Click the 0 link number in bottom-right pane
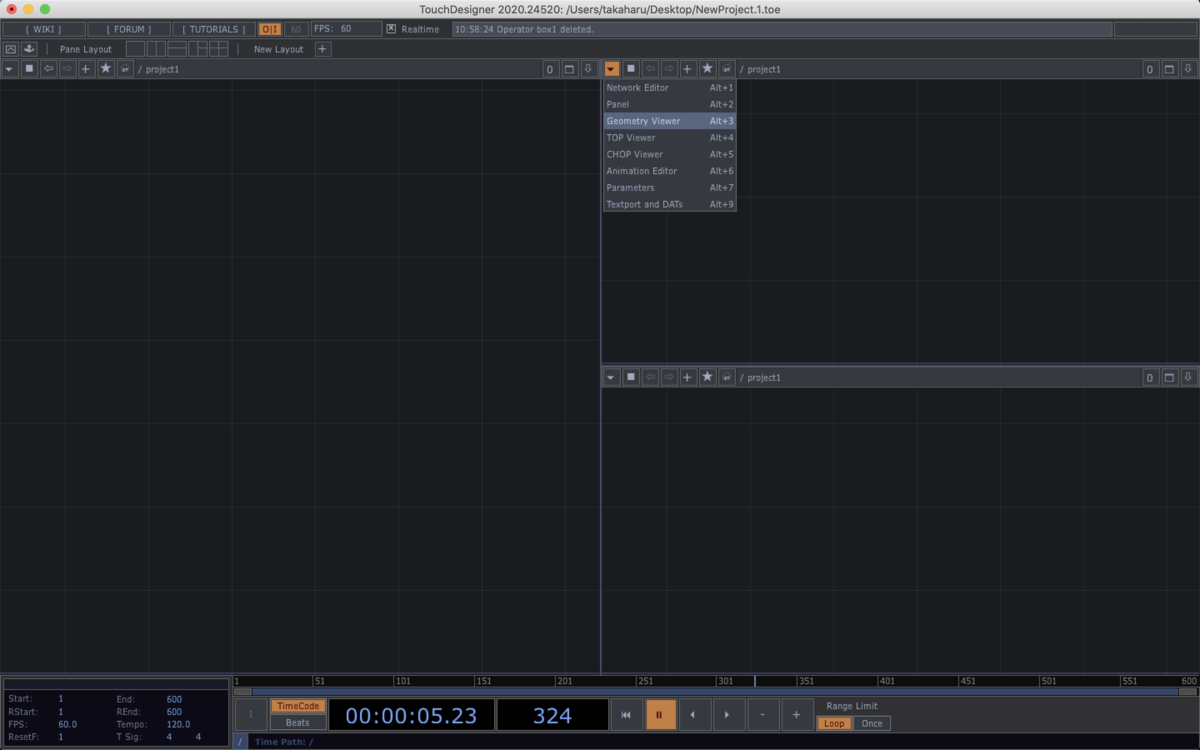1200x750 pixels. pos(1151,377)
